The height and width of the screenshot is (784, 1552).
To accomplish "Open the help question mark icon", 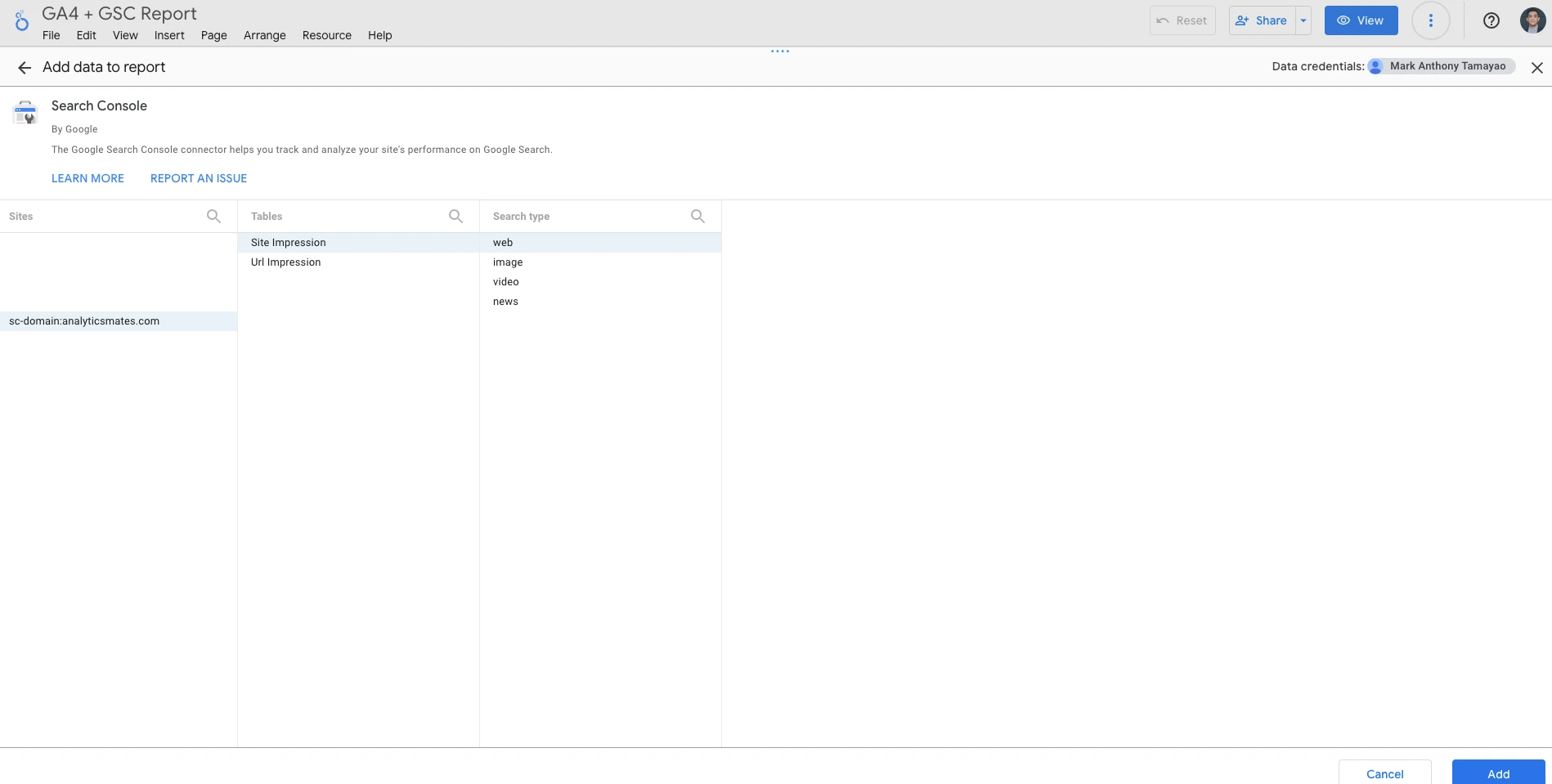I will coord(1491,20).
